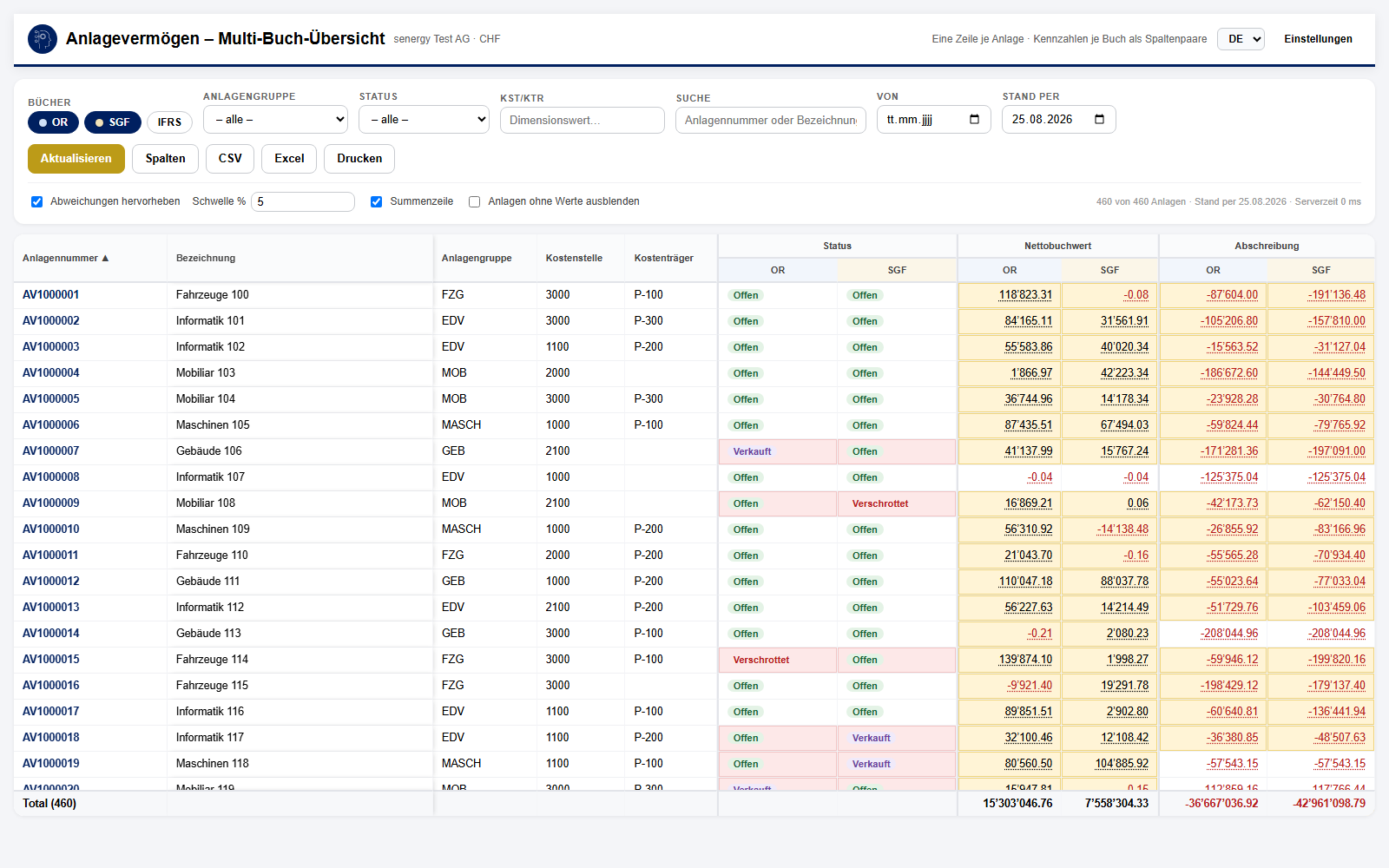Uncheck the Summenzeile checkbox
1389x868 pixels.
377,201
